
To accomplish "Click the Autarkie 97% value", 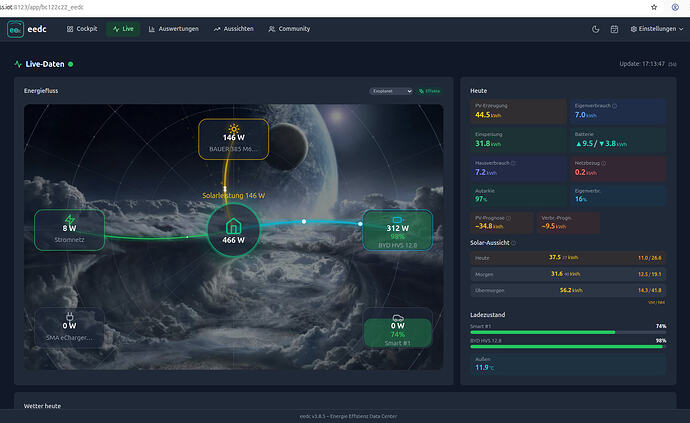I will click(x=481, y=199).
